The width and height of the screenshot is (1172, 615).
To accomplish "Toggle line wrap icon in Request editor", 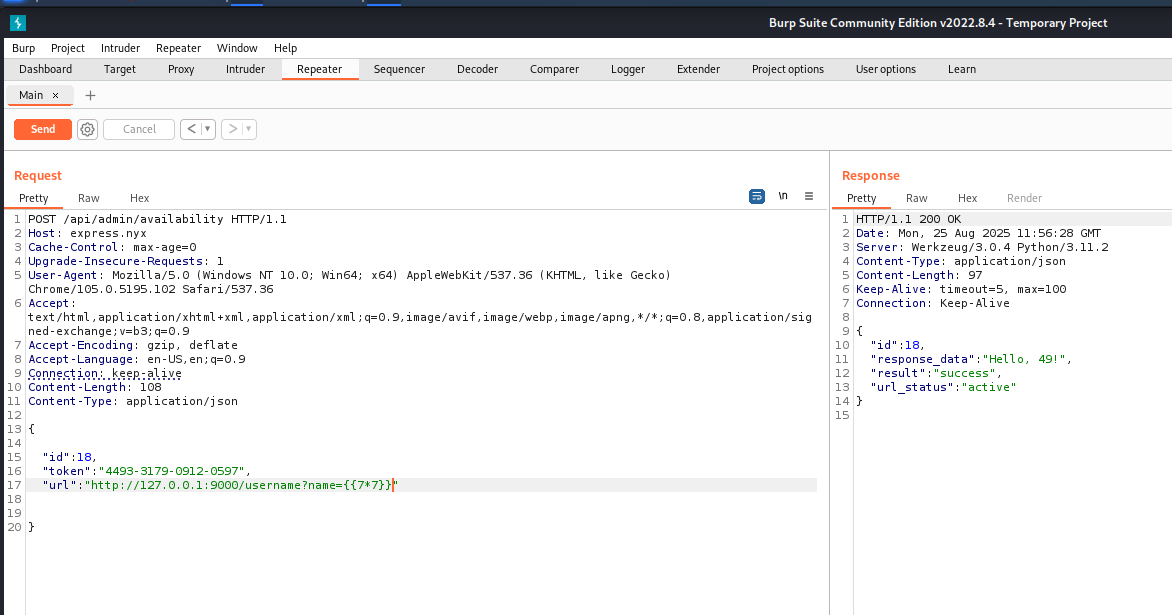I will coord(757,196).
